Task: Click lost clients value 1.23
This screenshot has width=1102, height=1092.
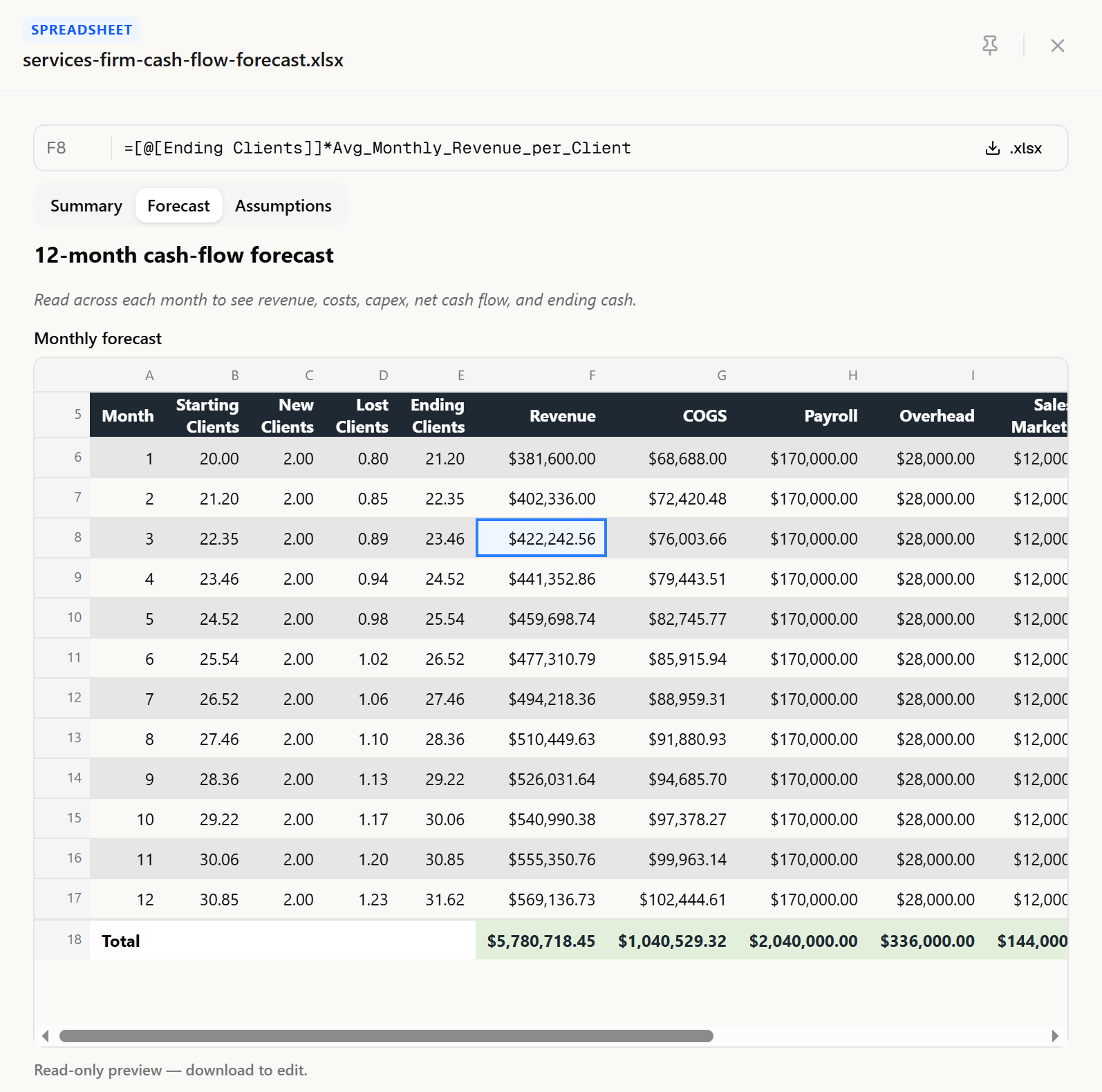Action: [x=362, y=899]
